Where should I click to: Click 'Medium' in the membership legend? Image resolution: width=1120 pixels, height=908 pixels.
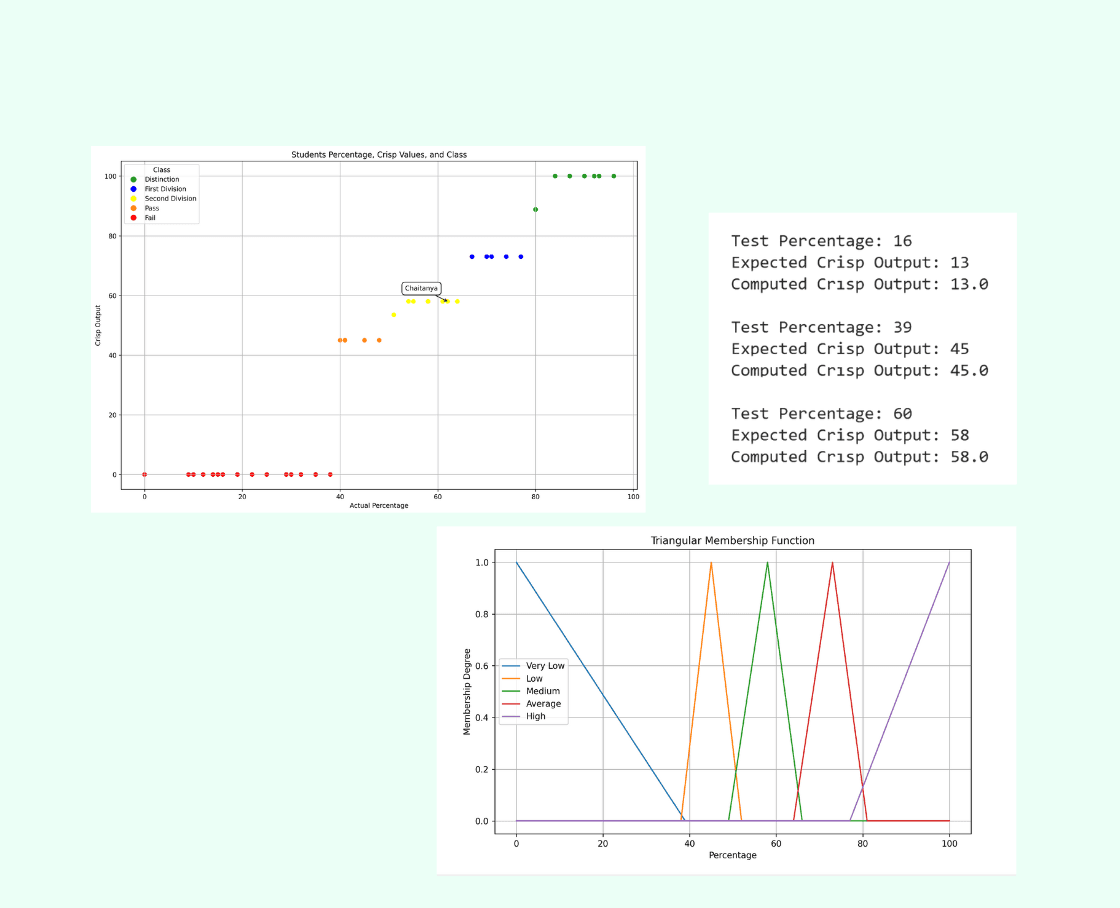542,691
